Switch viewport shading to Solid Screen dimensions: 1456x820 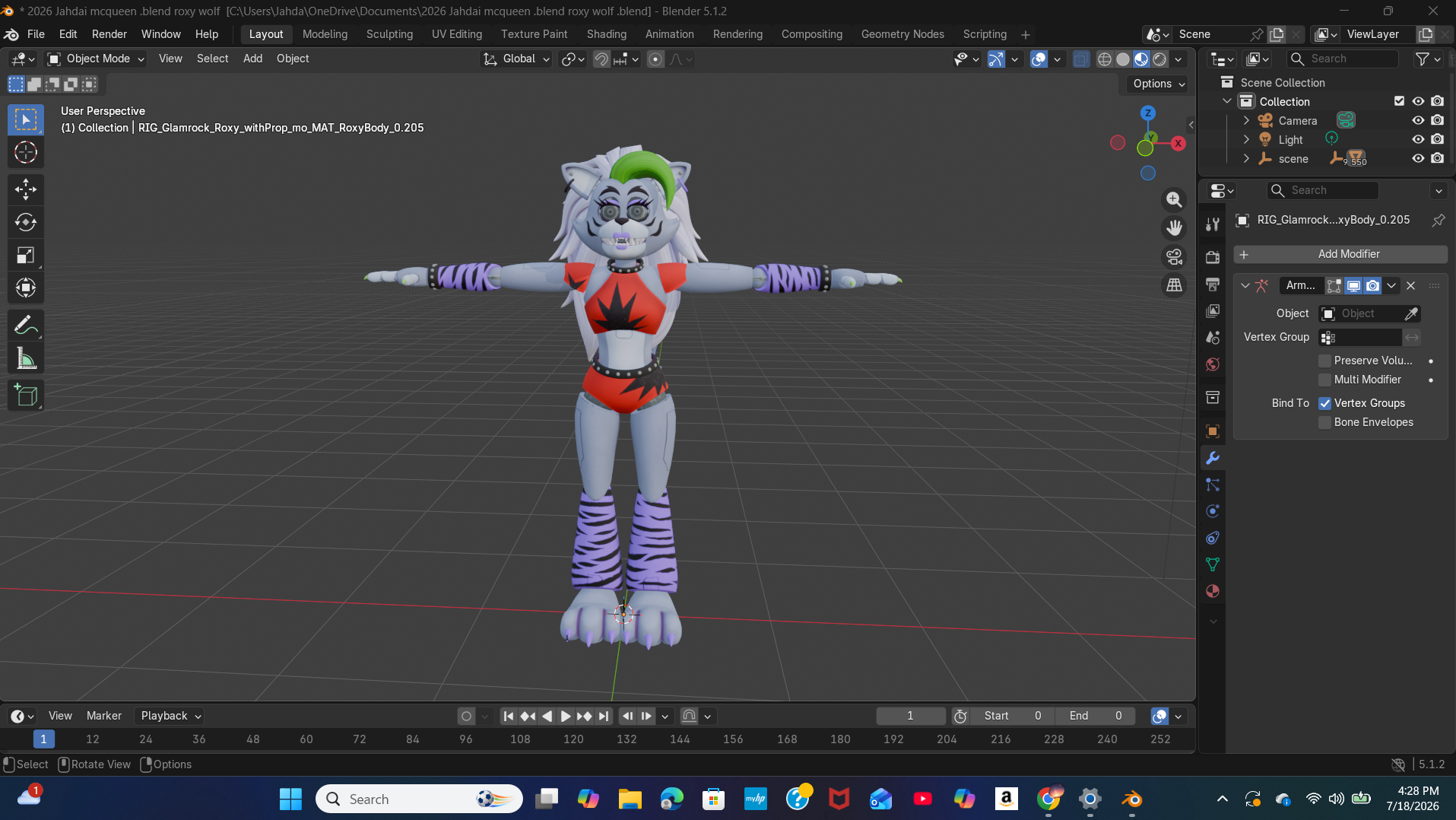(x=1123, y=59)
